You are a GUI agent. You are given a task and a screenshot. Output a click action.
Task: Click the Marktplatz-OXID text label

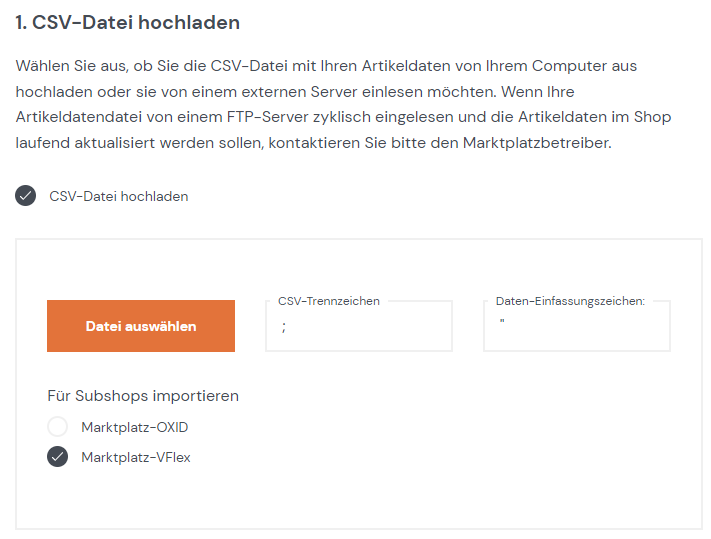tap(135, 427)
